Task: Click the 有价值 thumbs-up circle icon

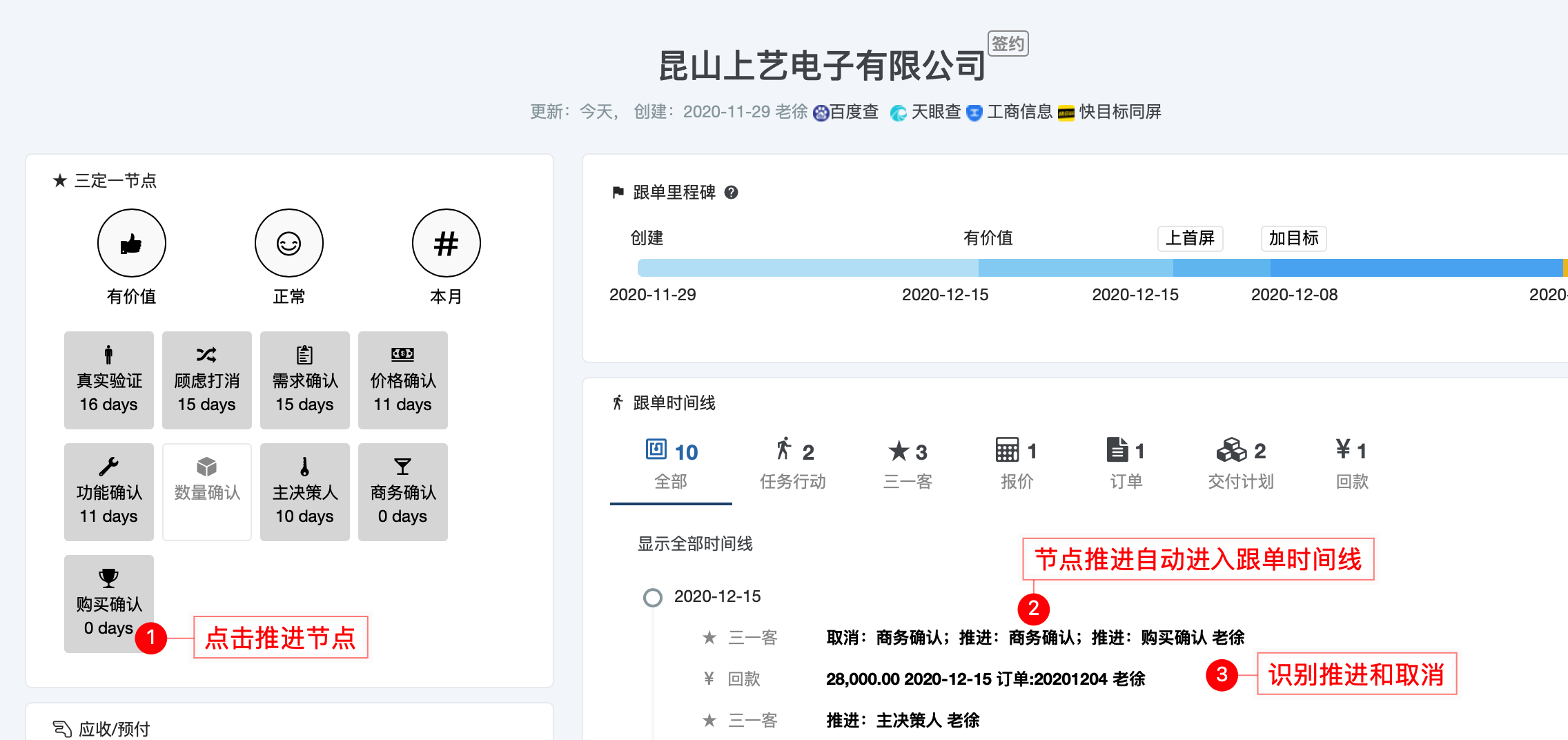Action: pyautogui.click(x=131, y=243)
